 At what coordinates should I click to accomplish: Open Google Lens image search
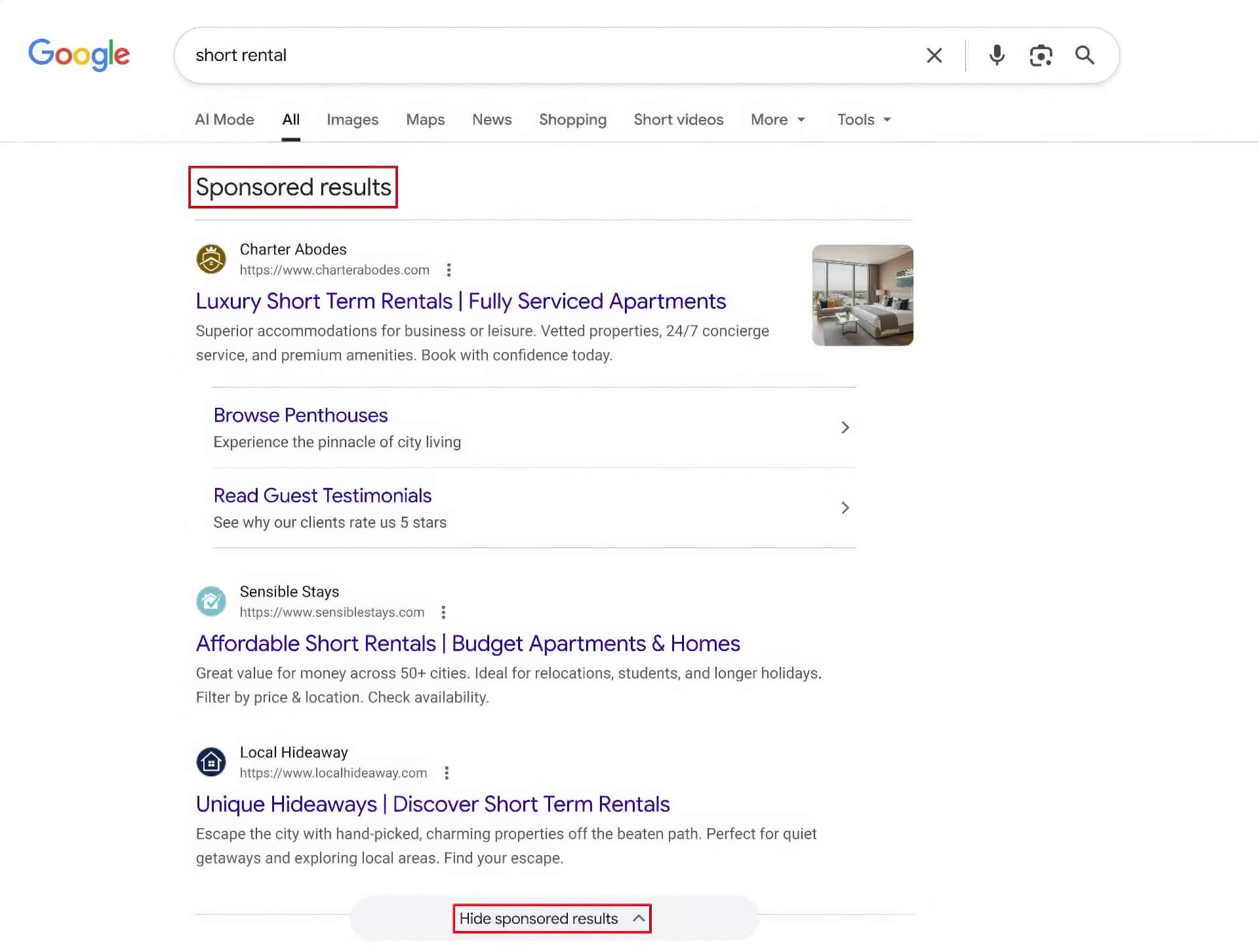point(1041,55)
